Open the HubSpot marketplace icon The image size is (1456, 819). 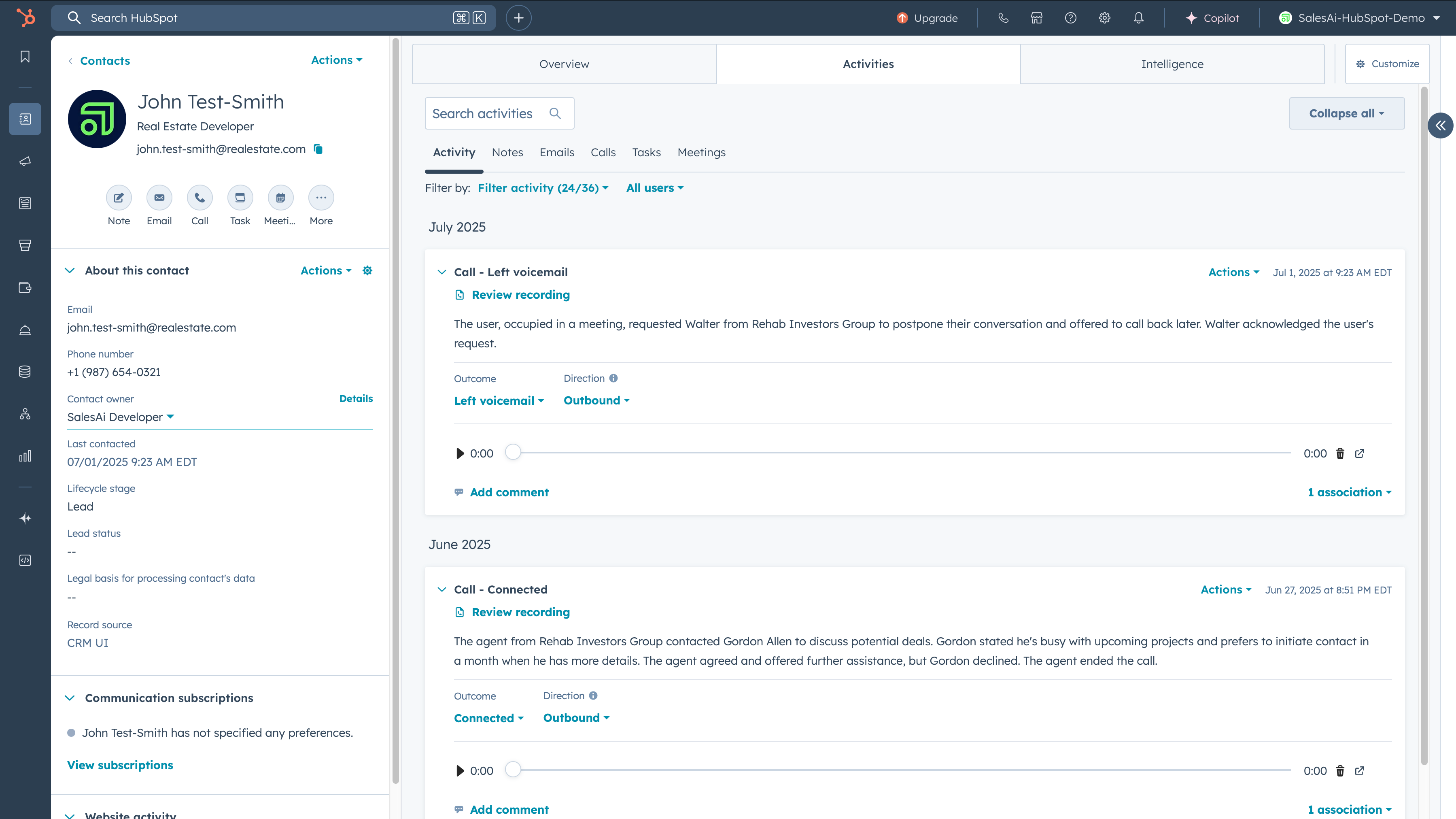click(x=1036, y=18)
